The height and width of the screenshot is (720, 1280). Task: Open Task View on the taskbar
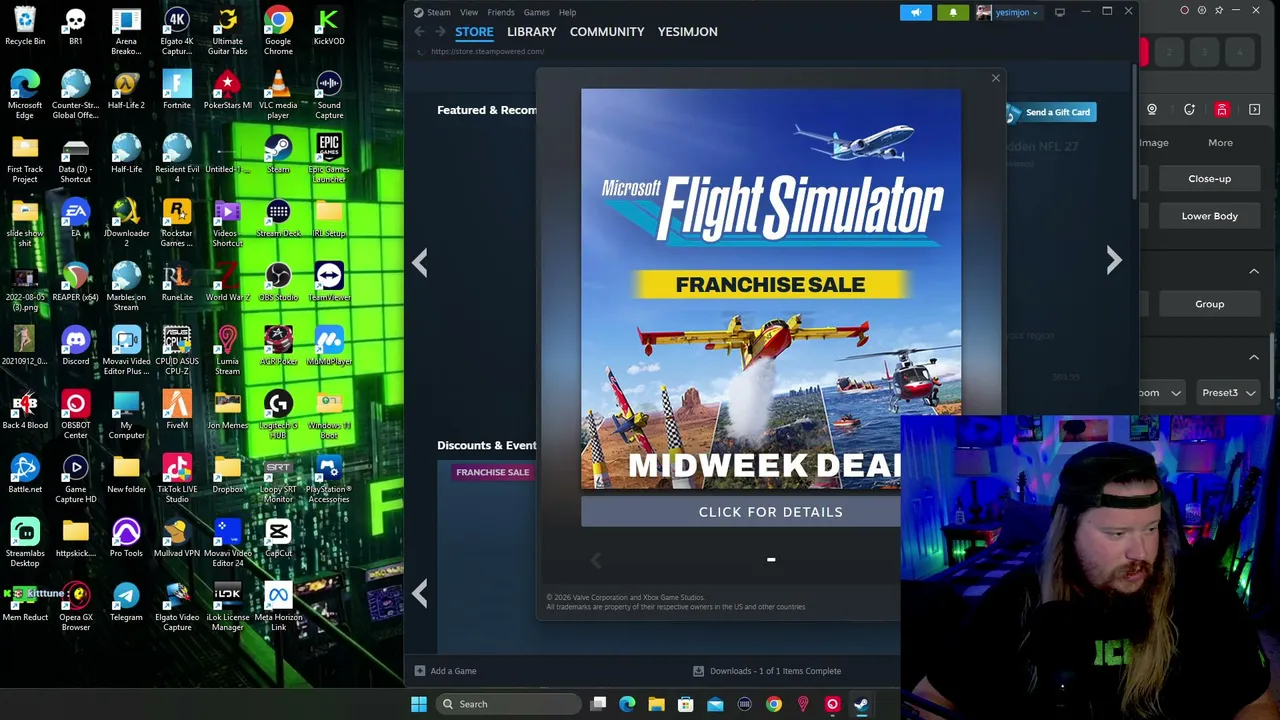click(x=598, y=704)
